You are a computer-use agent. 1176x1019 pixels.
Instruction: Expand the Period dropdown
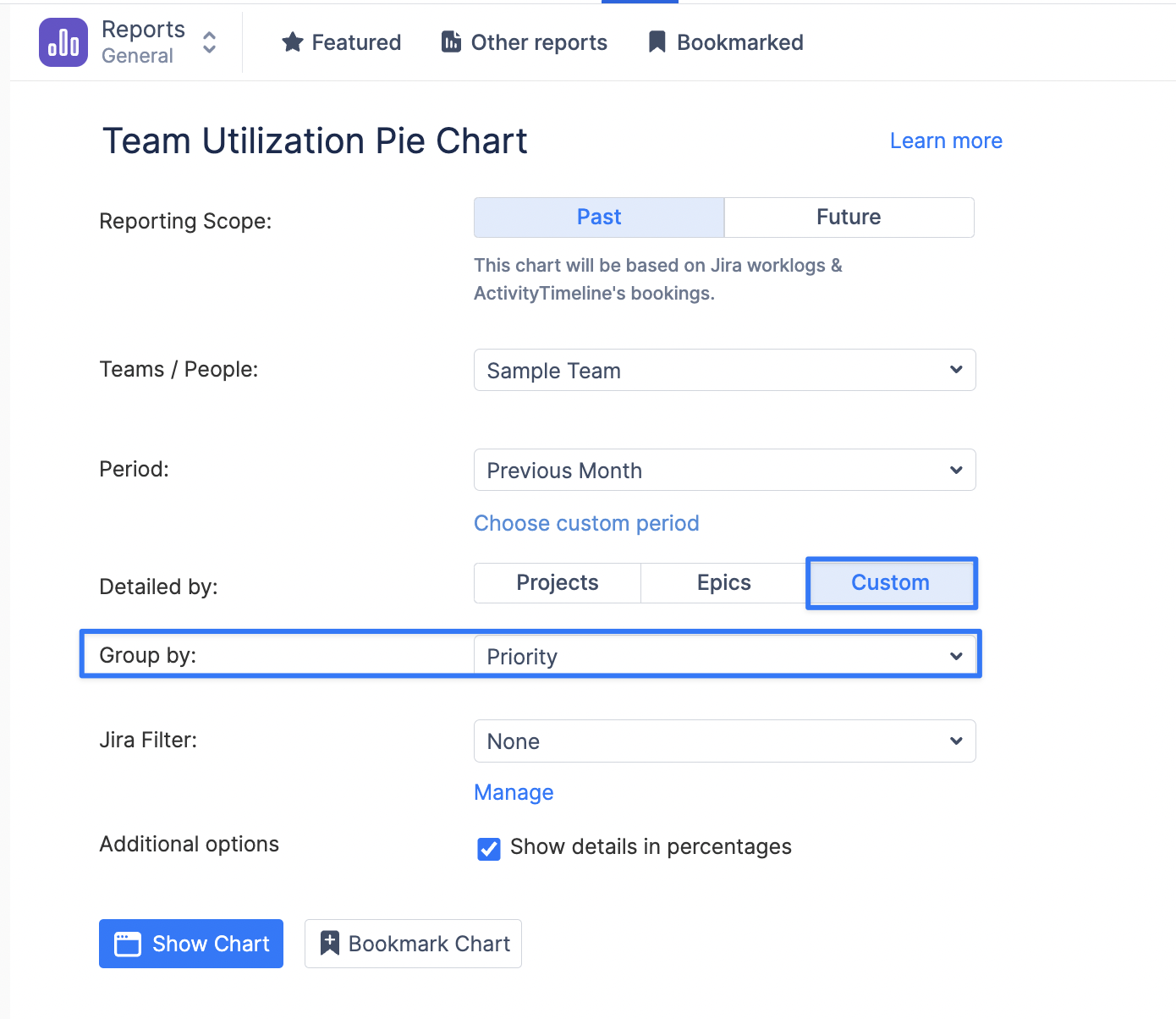[x=724, y=471]
